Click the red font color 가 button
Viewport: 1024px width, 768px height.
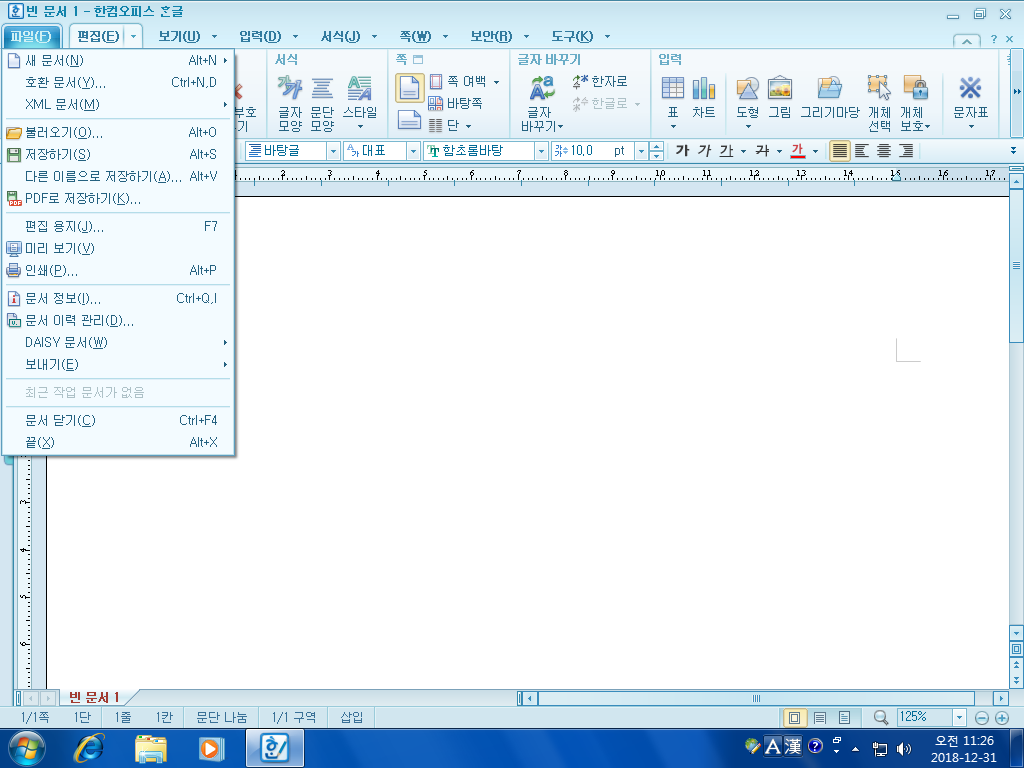click(797, 151)
